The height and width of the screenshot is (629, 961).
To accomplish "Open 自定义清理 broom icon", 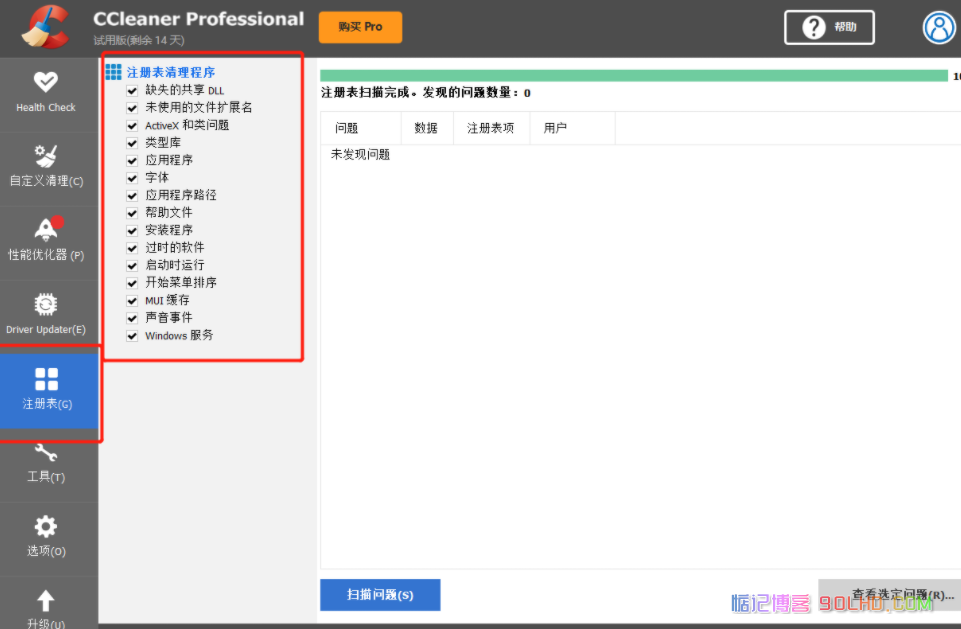I will [46, 156].
